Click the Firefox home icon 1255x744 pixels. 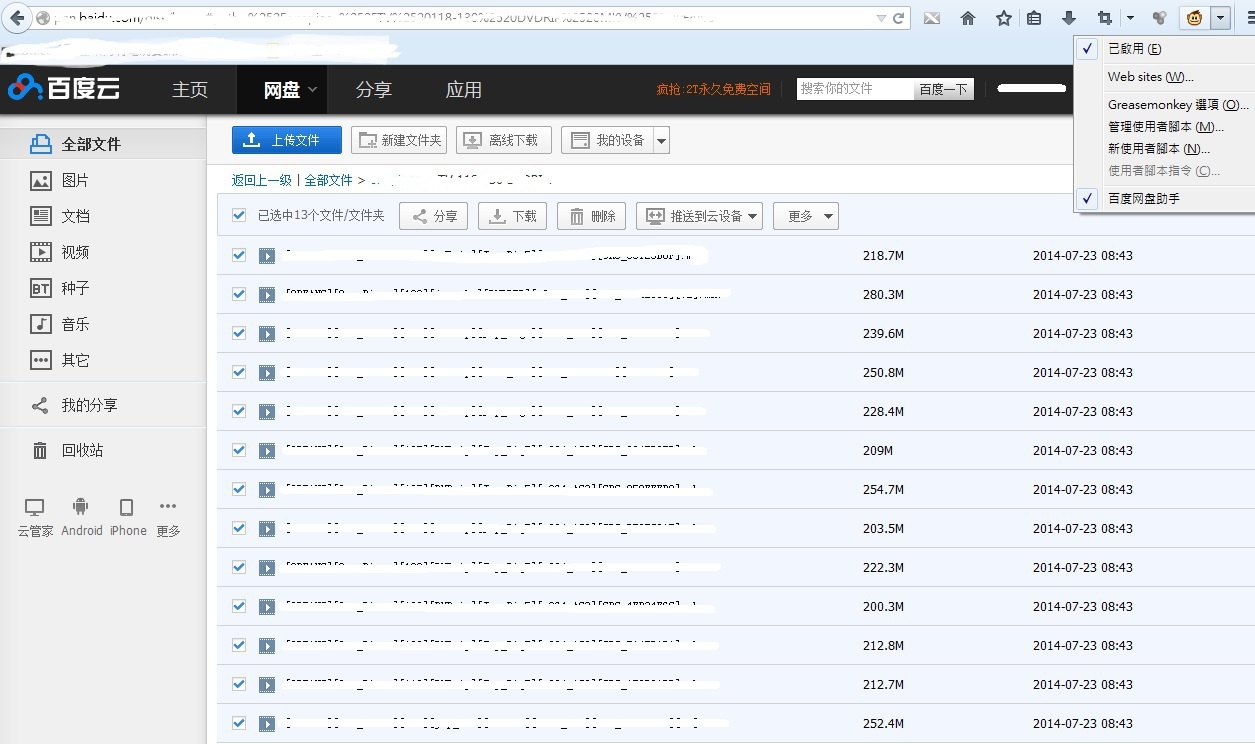pyautogui.click(x=967, y=18)
